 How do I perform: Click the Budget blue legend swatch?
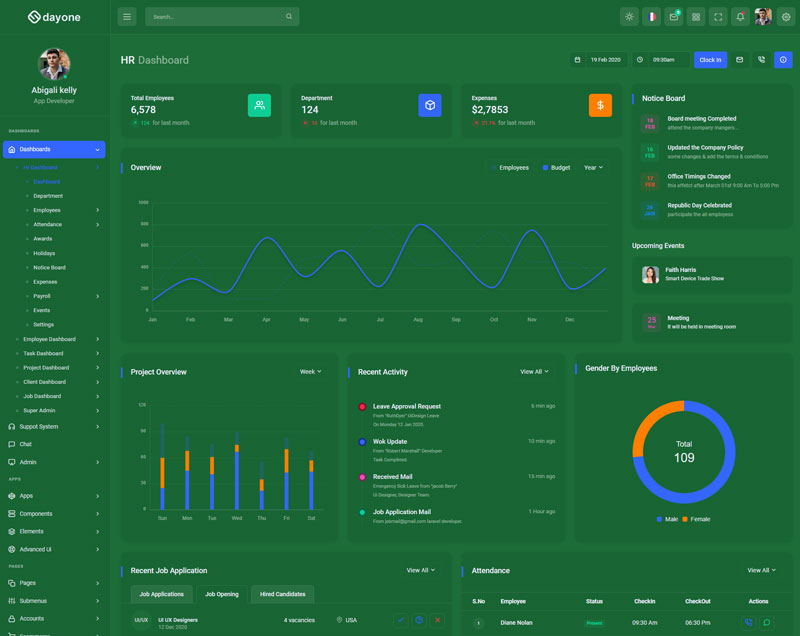[x=545, y=168]
